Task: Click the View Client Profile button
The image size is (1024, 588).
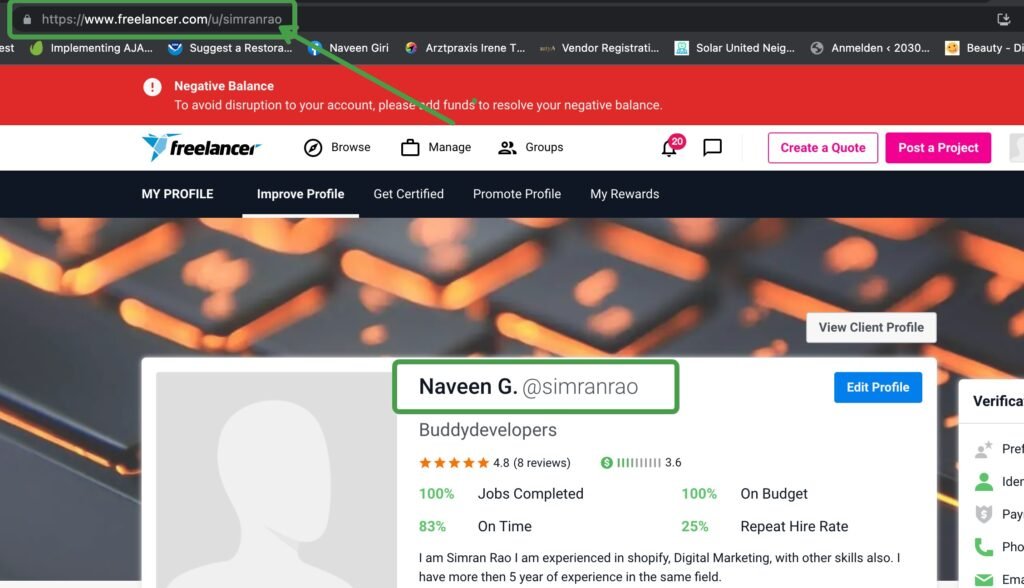Action: [871, 327]
